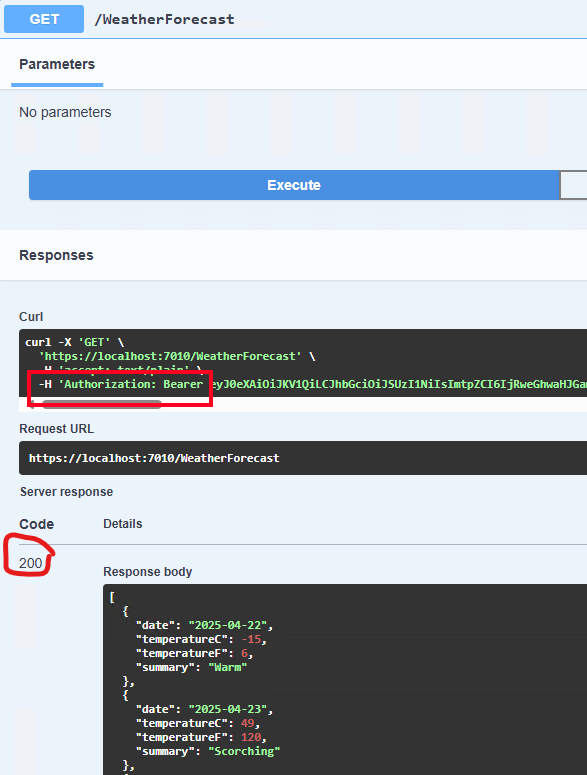The width and height of the screenshot is (587, 775).
Task: Click the Request URL value box
Action: tap(303, 458)
